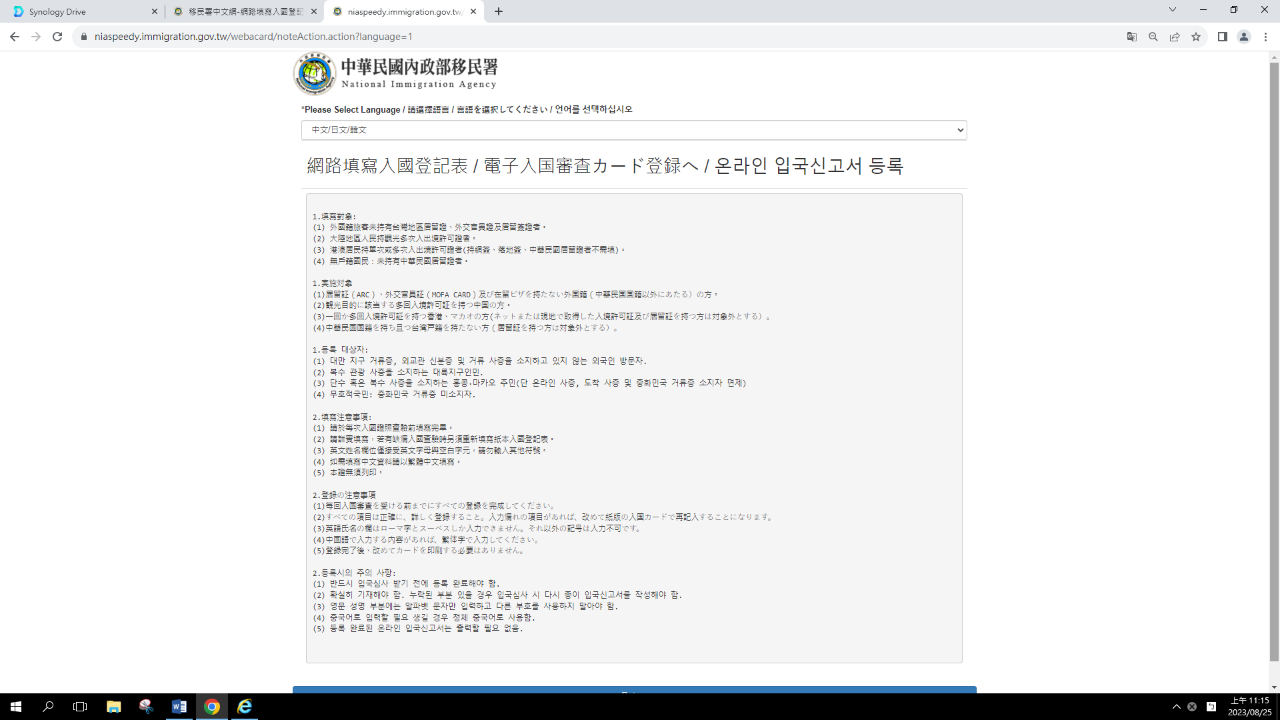This screenshot has width=1280, height=720.
Task: Open a new browser tab
Action: coord(498,12)
